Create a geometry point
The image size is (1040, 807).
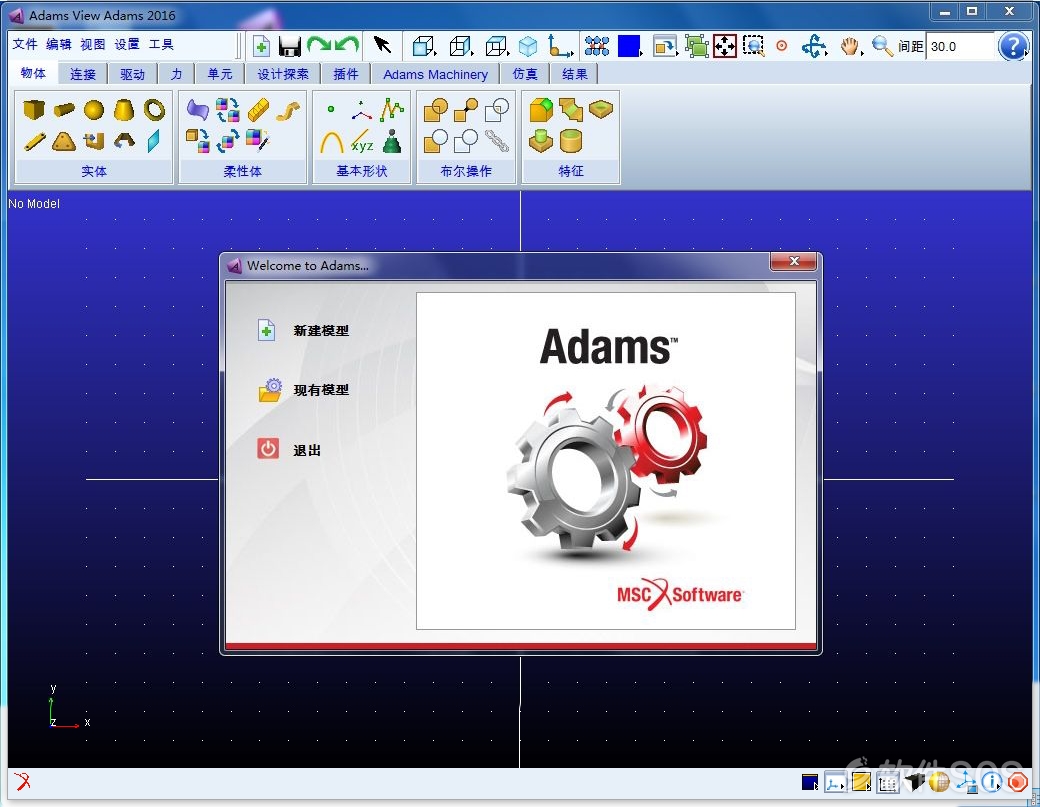pyautogui.click(x=331, y=109)
